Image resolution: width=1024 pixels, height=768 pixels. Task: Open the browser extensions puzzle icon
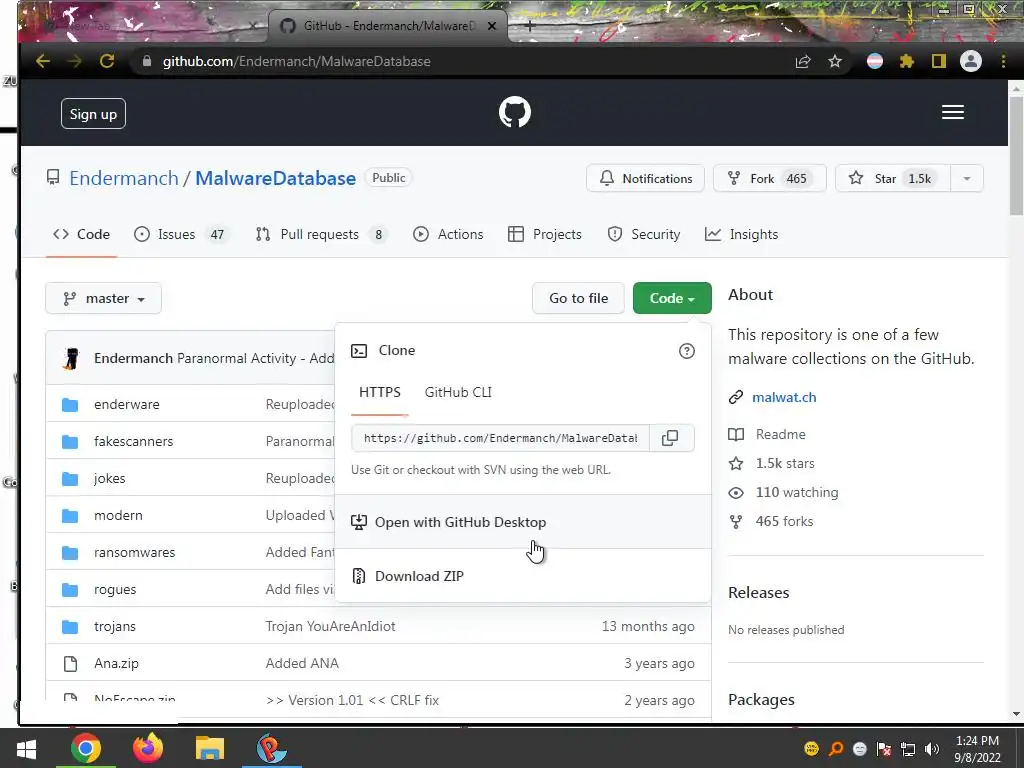click(x=906, y=61)
